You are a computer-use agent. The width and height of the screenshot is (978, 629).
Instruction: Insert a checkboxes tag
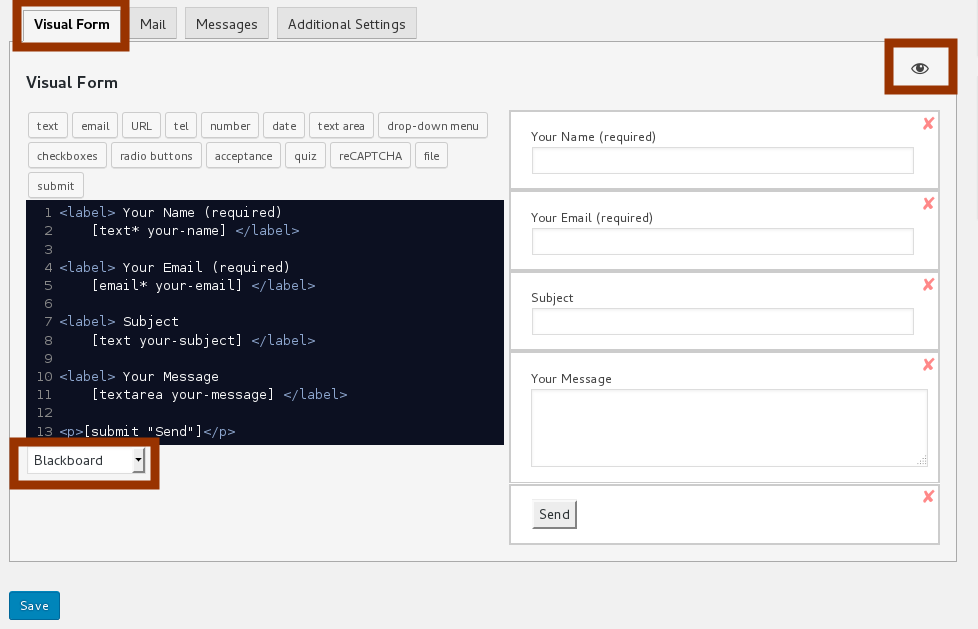(x=67, y=156)
